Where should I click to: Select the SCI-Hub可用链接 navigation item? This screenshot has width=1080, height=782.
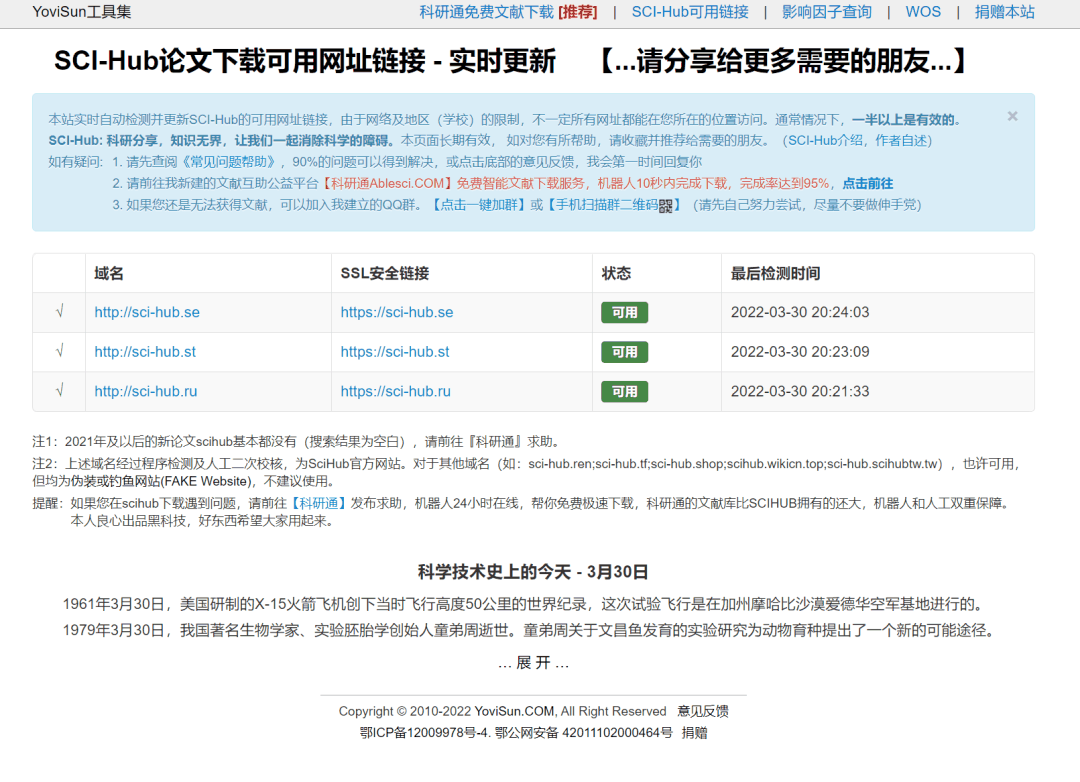tap(689, 12)
